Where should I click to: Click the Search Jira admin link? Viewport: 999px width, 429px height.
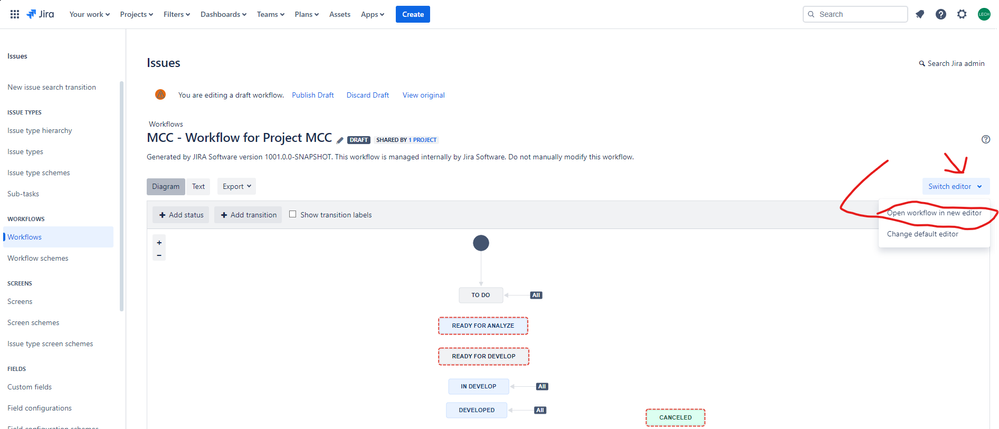pyautogui.click(x=952, y=63)
